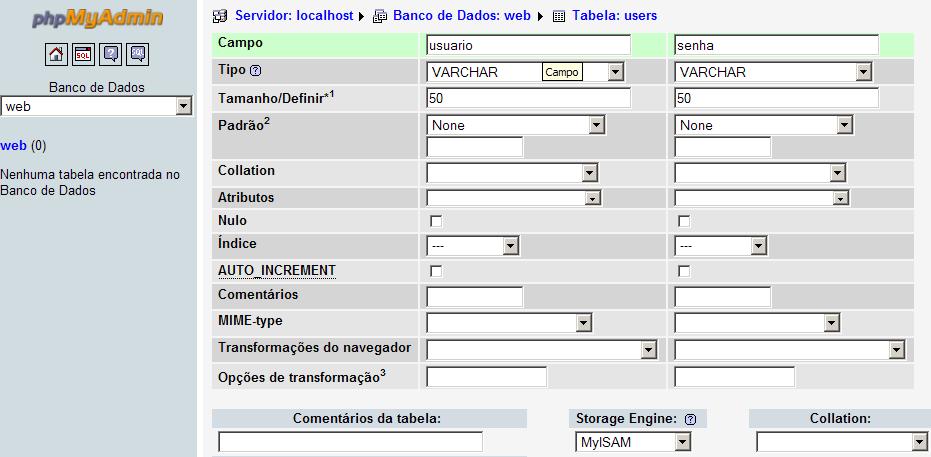
Task: Open Atributos dropdown for senha
Action: coord(762,198)
